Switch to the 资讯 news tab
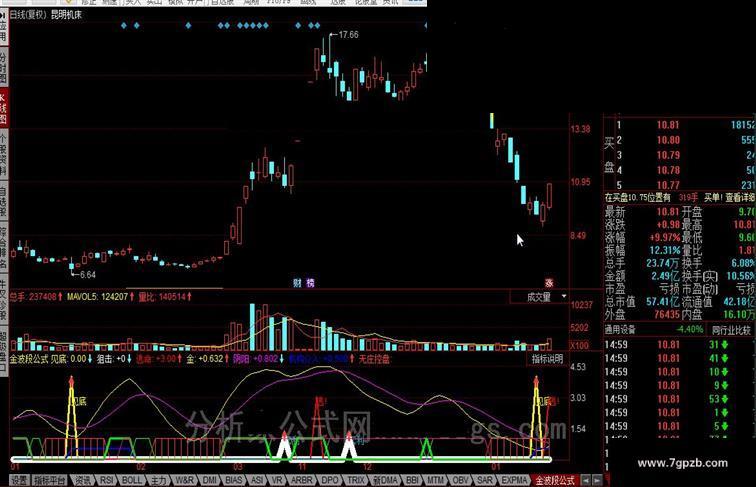 click(82, 480)
